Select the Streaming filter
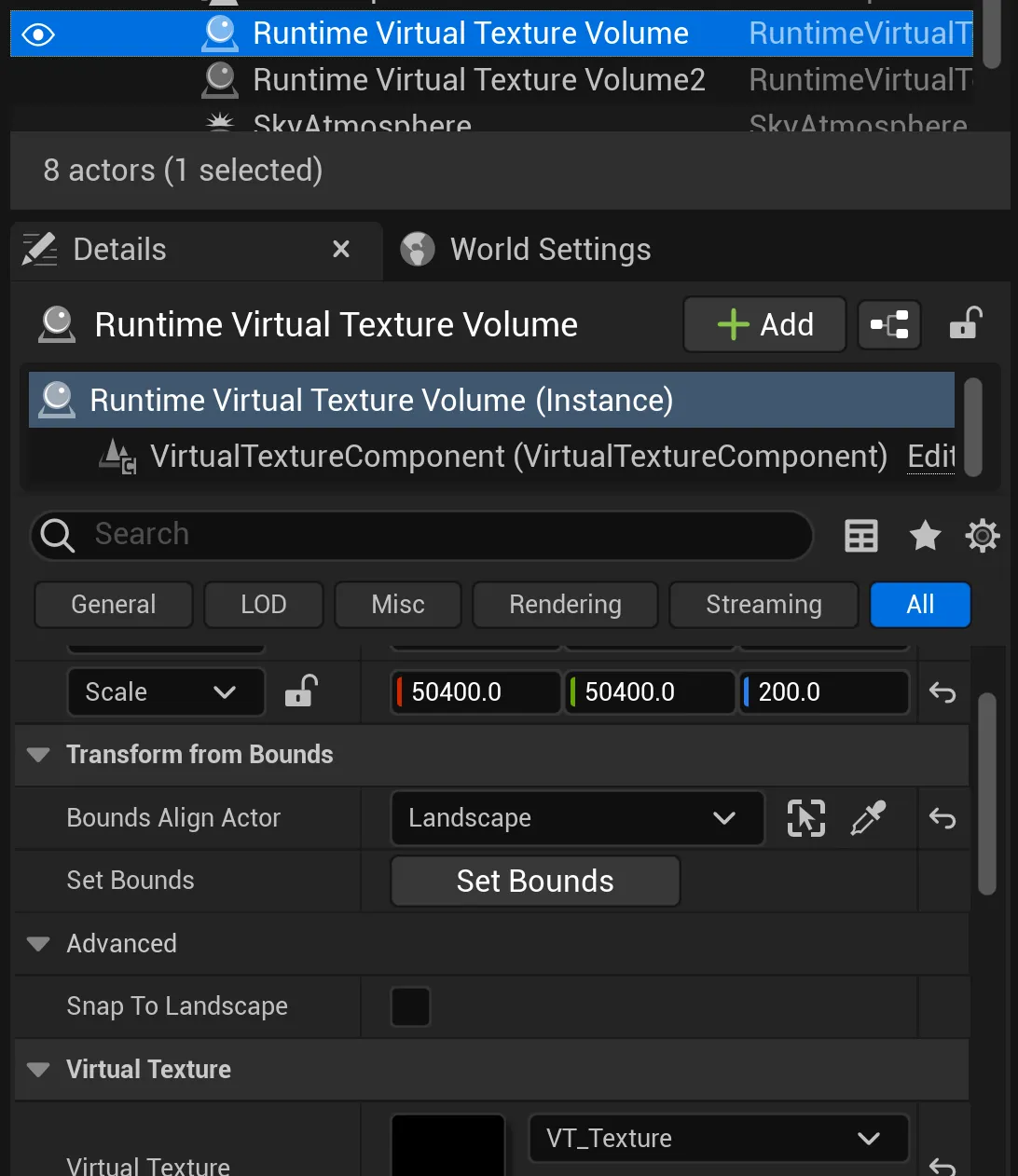This screenshot has height=1176, width=1018. click(x=763, y=605)
